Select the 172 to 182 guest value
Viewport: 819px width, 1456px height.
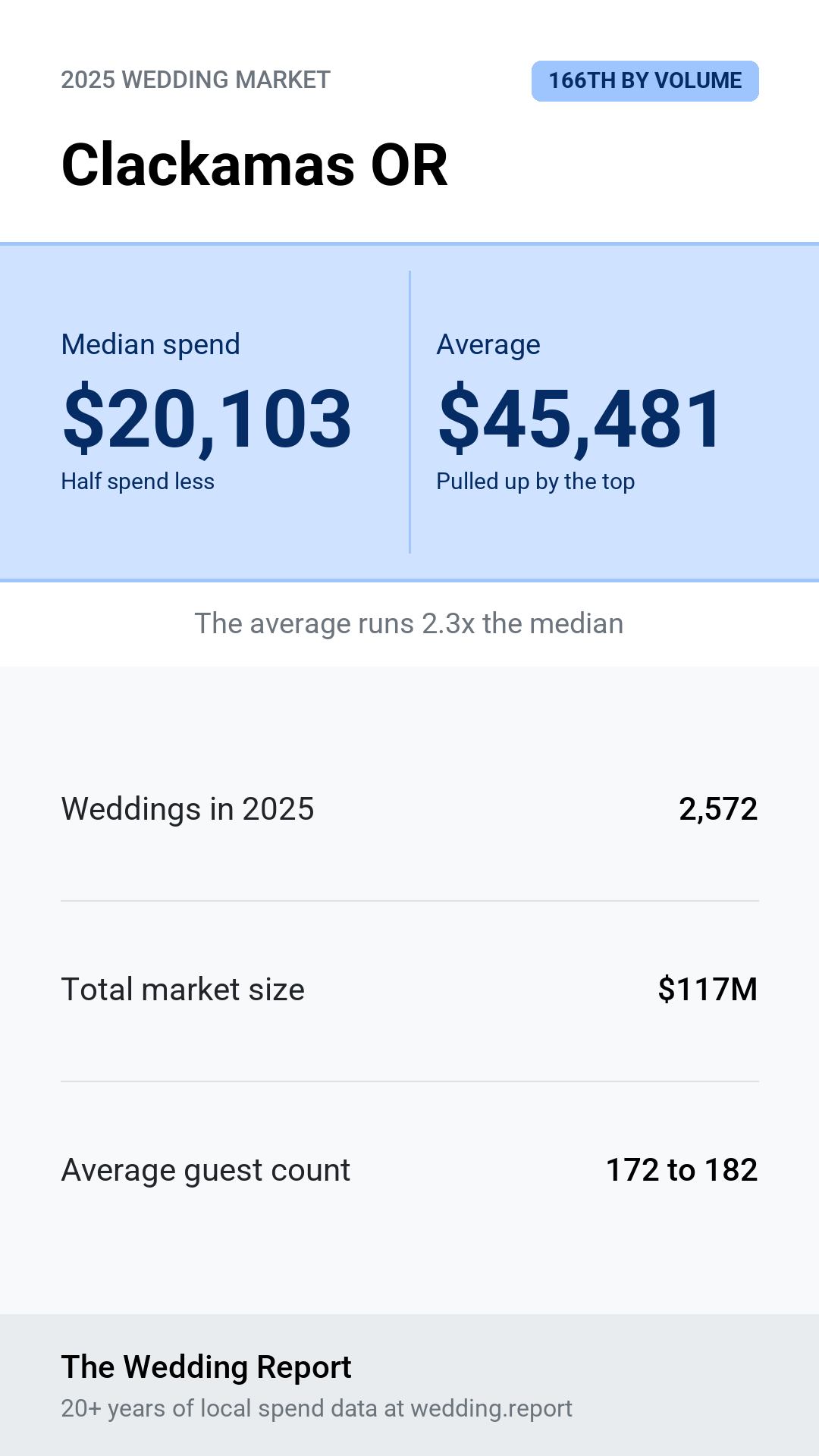pyautogui.click(x=682, y=1170)
